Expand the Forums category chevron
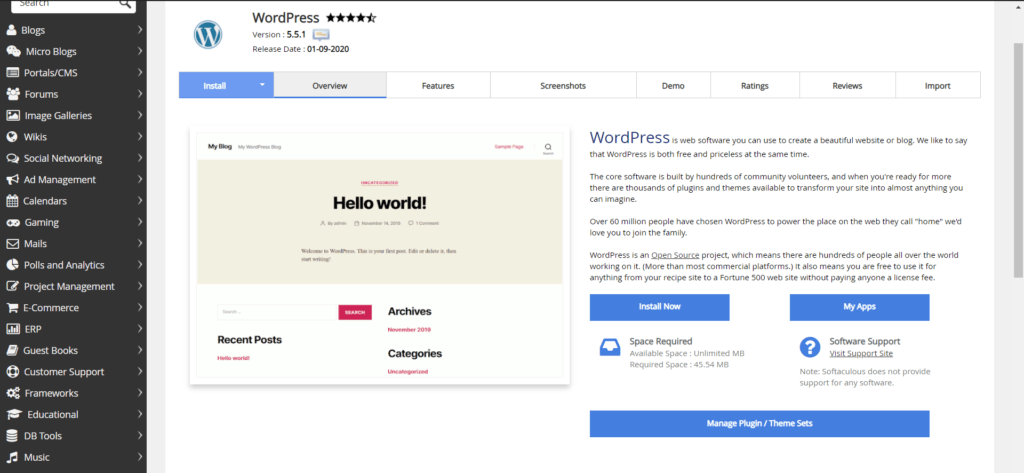This screenshot has width=1024, height=473. pyautogui.click(x=140, y=94)
